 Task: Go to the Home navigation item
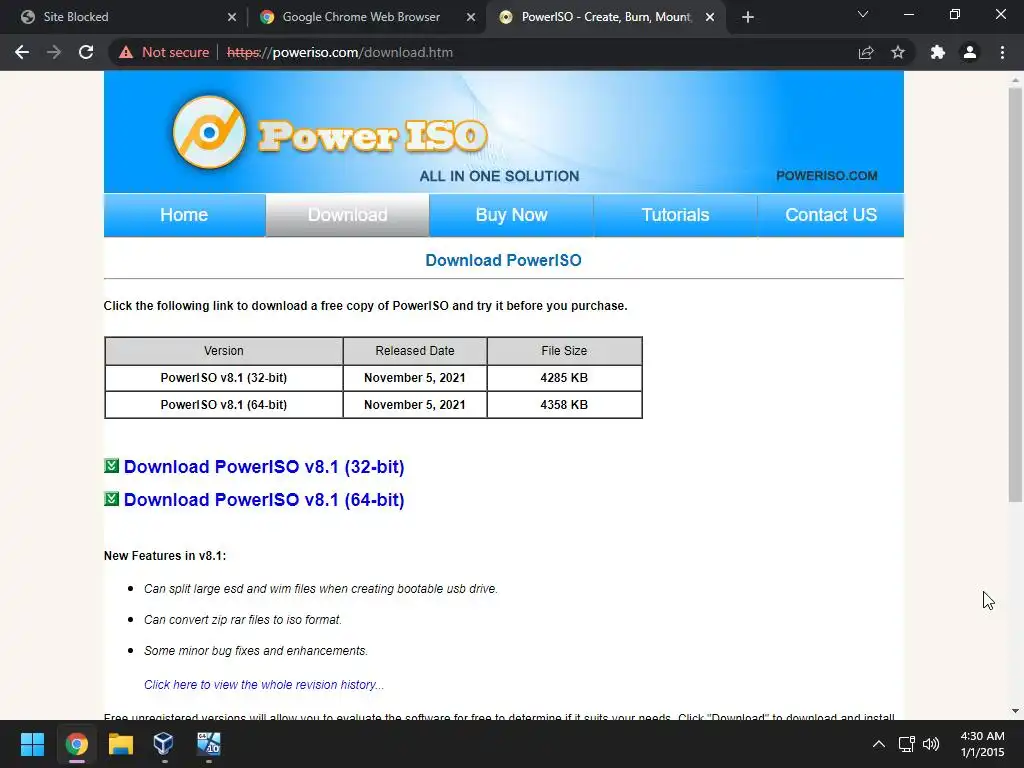pos(184,215)
